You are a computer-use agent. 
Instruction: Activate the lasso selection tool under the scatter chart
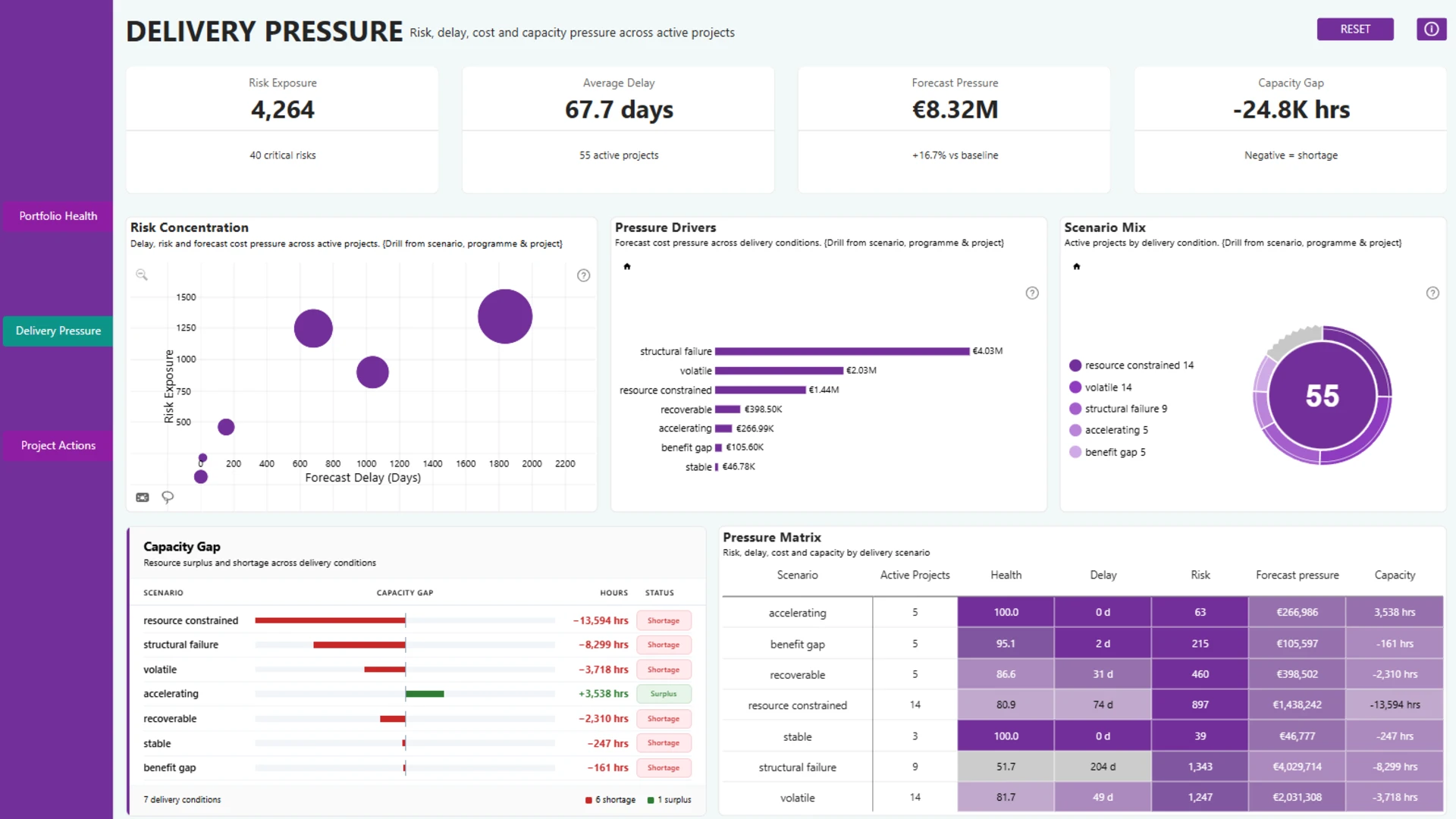coord(168,497)
